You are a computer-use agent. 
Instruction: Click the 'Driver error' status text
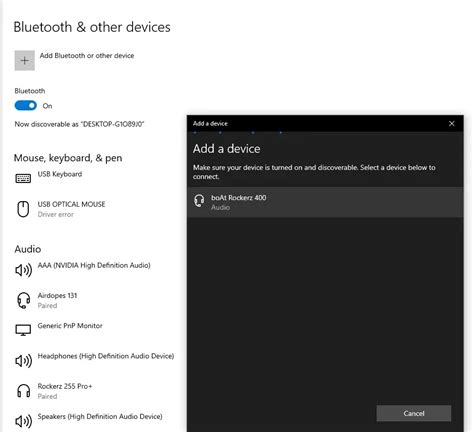tap(55, 214)
